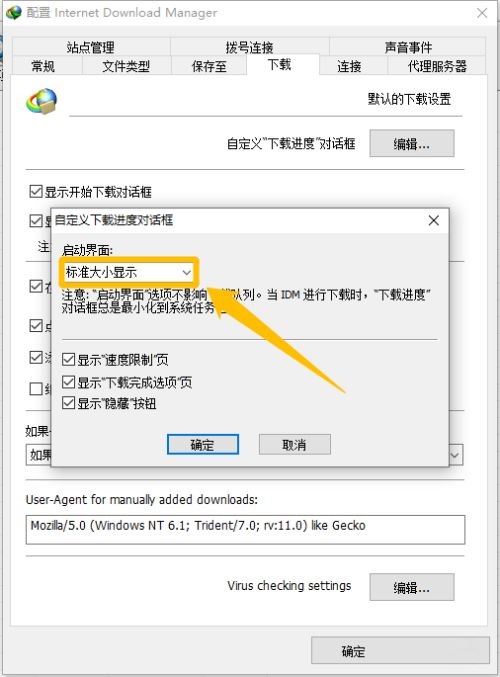This screenshot has width=500, height=677.
Task: Go to the 连接 tab
Action: (x=349, y=66)
